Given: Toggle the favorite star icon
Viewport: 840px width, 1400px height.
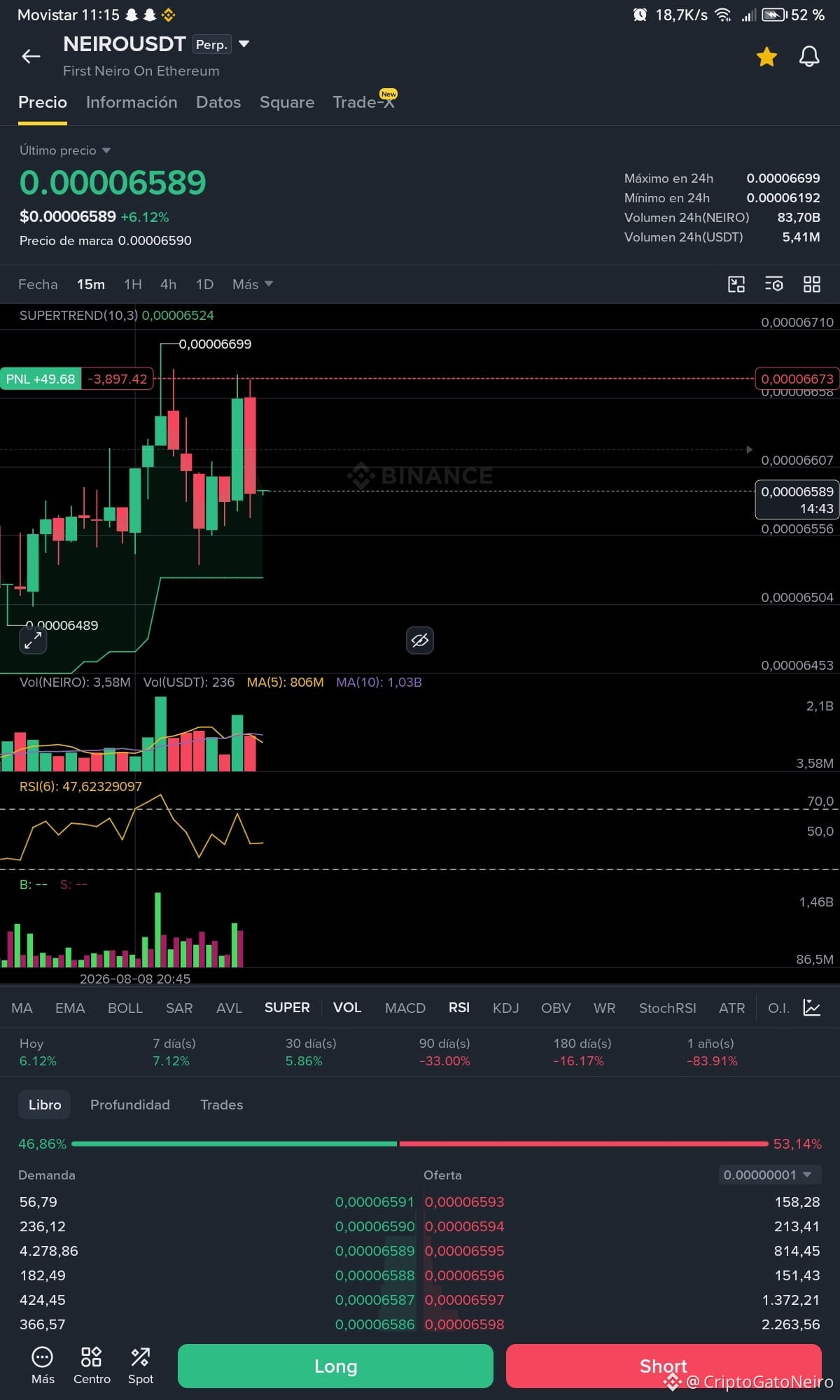Looking at the screenshot, I should tap(766, 57).
